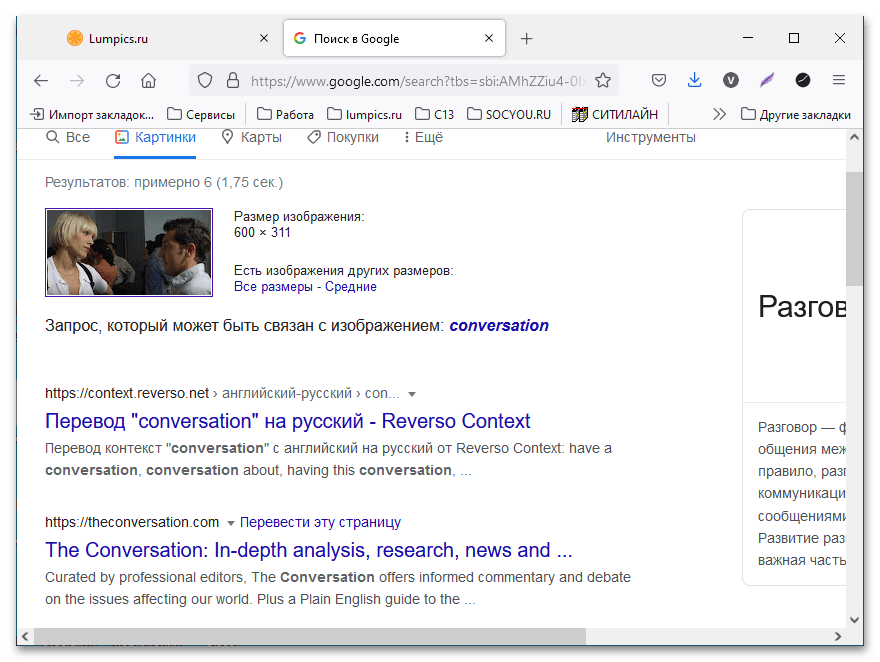Click the browser reload page icon
880x662 pixels.
pos(113,80)
